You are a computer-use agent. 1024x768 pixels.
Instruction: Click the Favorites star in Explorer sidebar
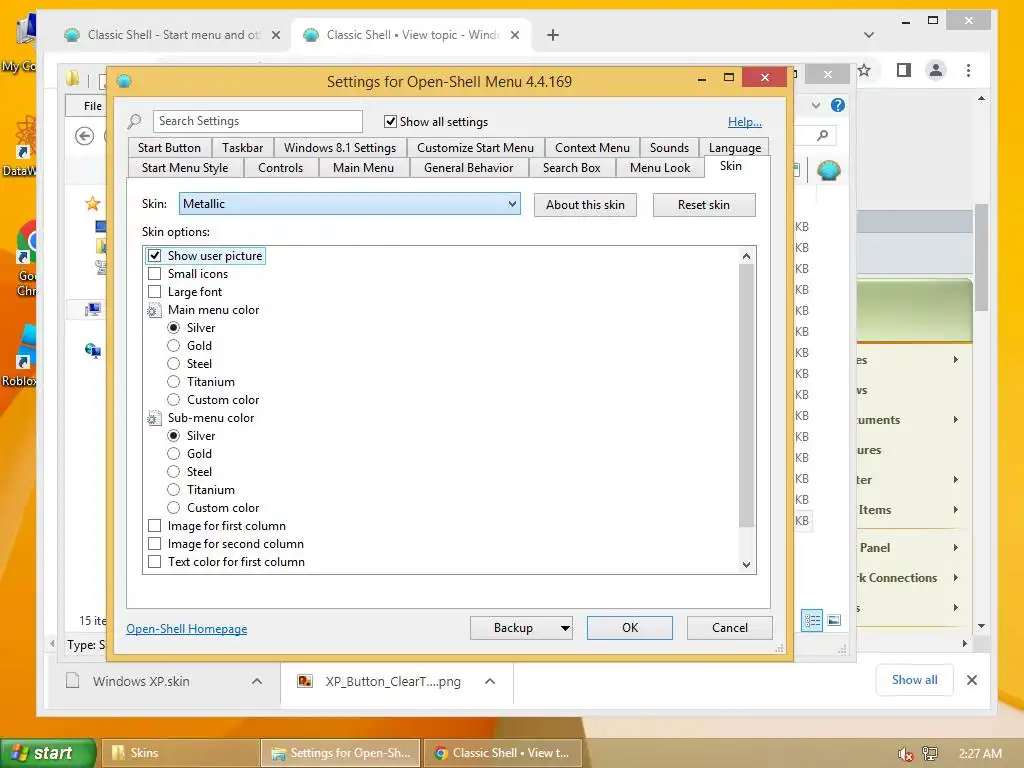(x=93, y=203)
